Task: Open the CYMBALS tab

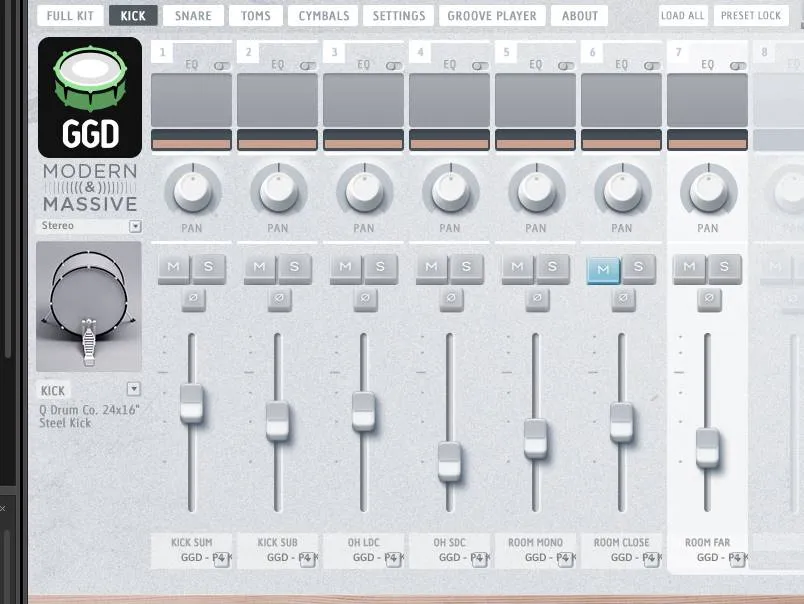Action: [x=324, y=16]
